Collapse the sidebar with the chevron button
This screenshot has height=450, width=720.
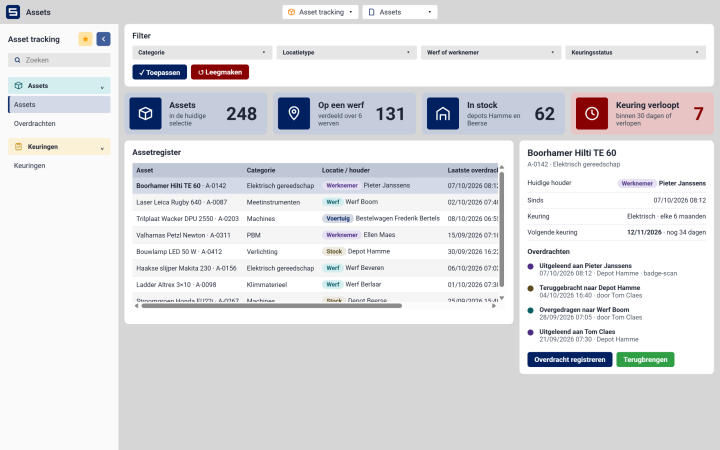(x=103, y=39)
